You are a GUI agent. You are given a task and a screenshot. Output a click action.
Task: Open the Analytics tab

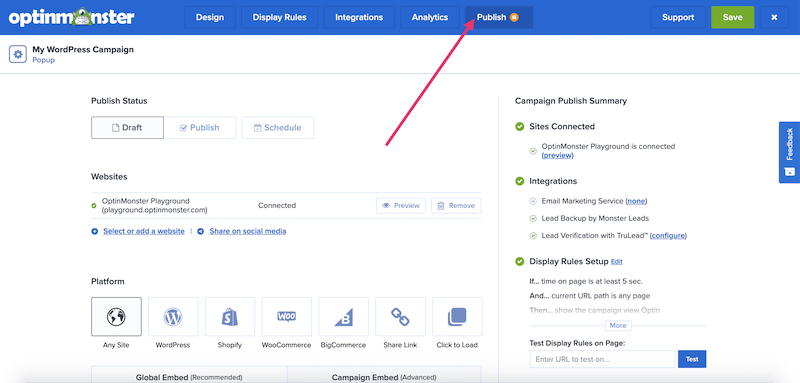click(430, 17)
